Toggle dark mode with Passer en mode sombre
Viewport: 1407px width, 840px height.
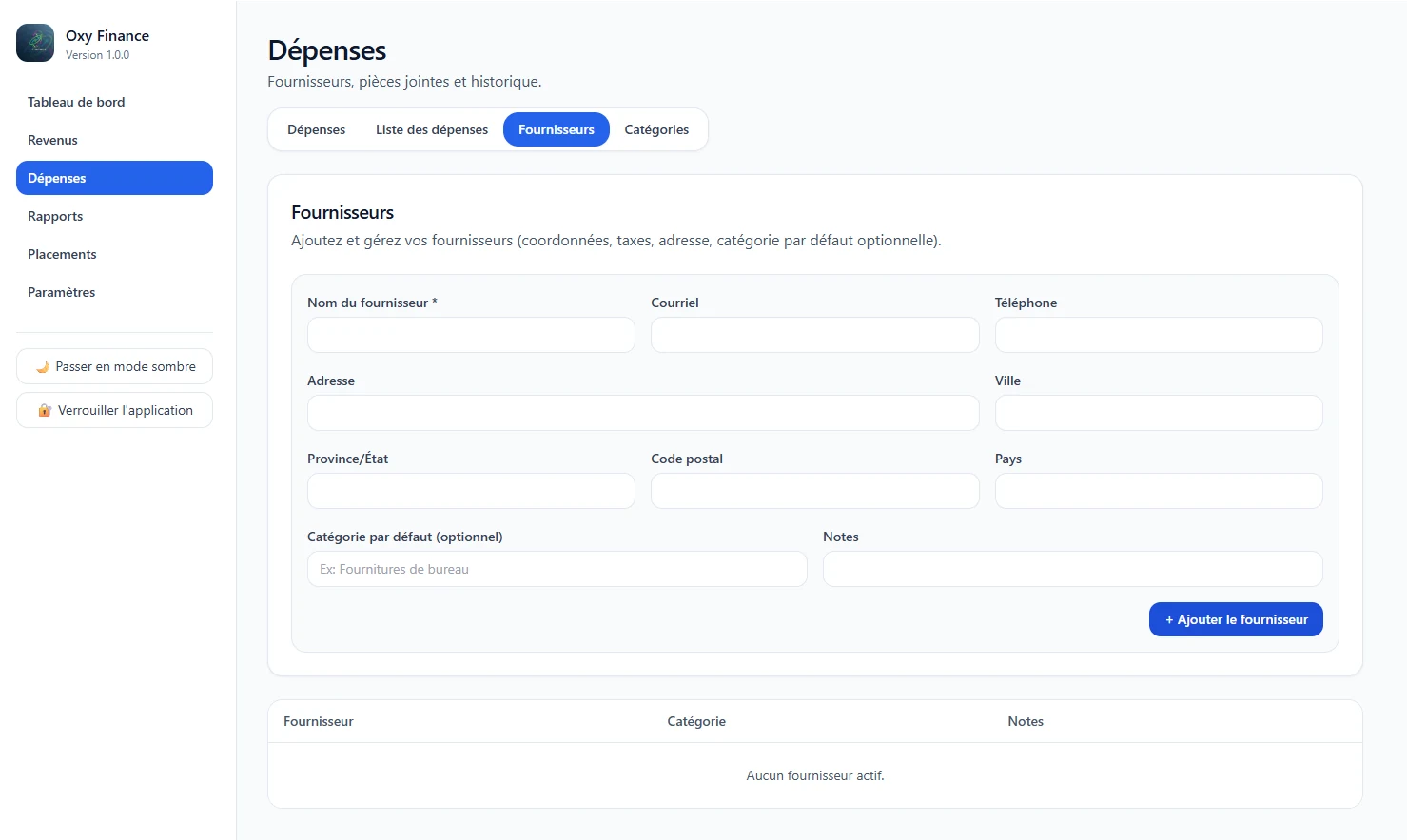[x=114, y=366]
